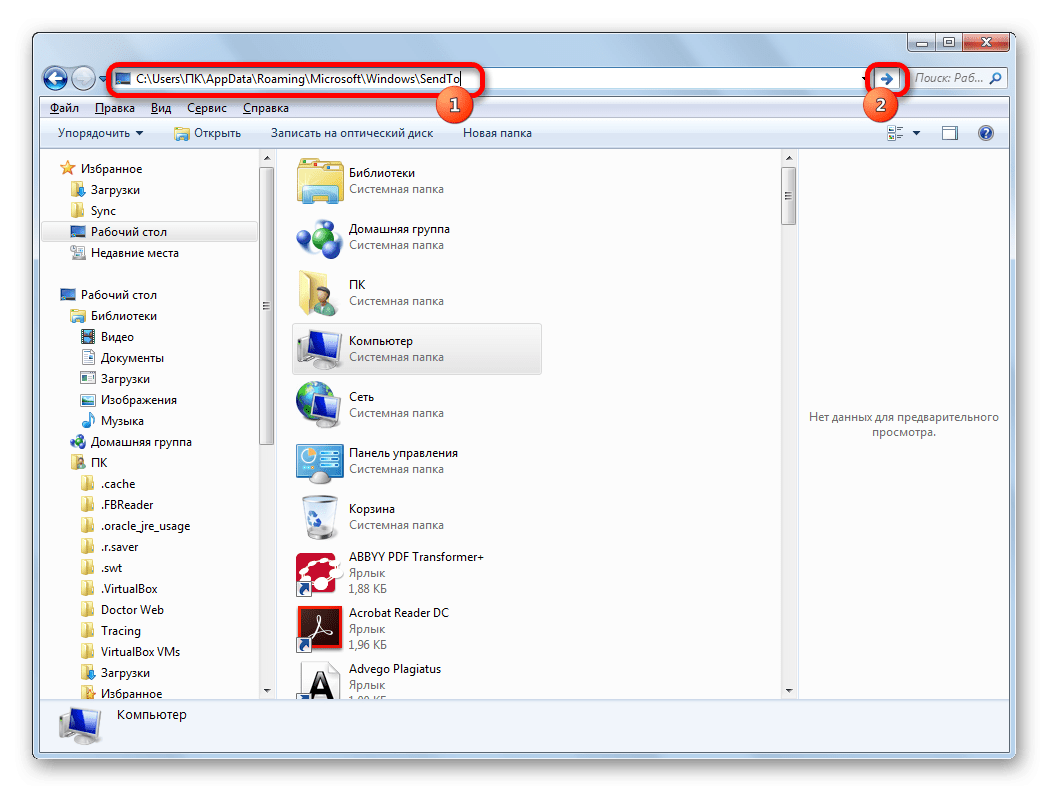Select Библиотеки in the navigation tree

click(x=114, y=316)
